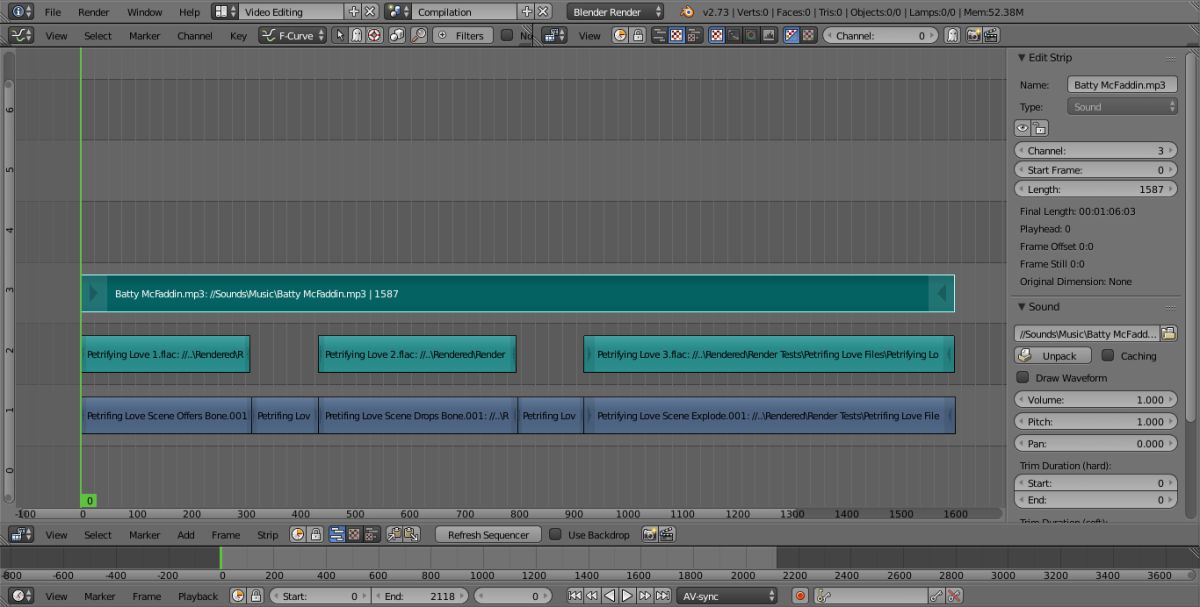Screen dimensions: 1200x607
Task: Click the Unpack button
Action: (x=1054, y=356)
